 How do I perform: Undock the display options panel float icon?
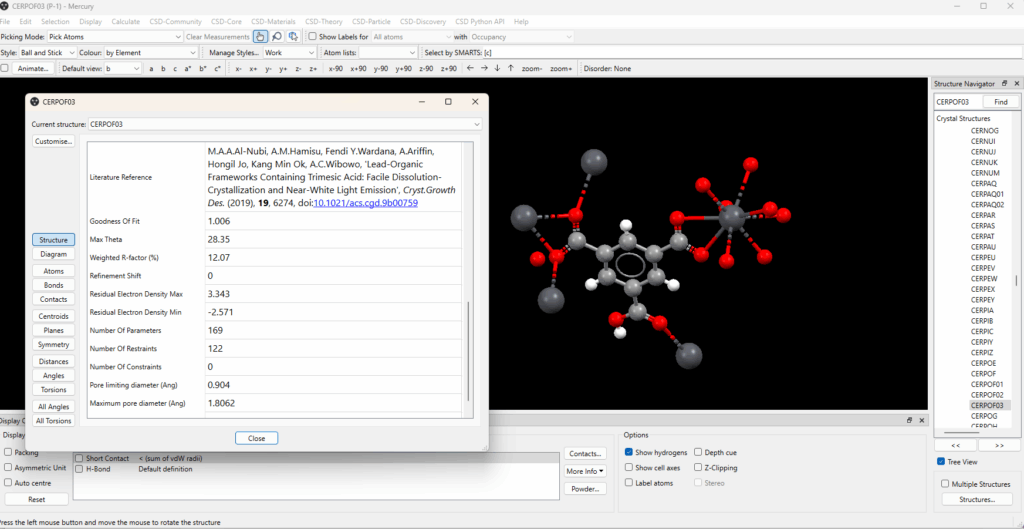point(909,421)
